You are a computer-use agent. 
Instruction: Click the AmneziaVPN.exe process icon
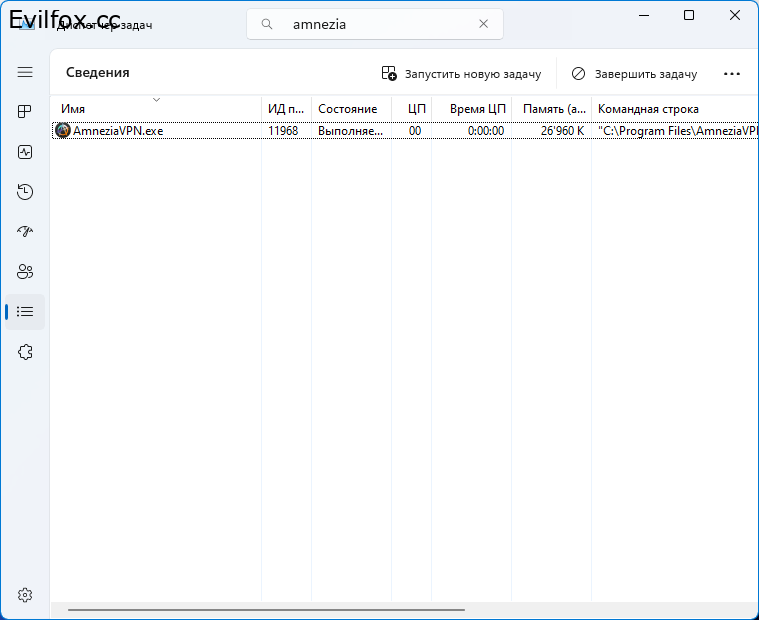(x=63, y=131)
